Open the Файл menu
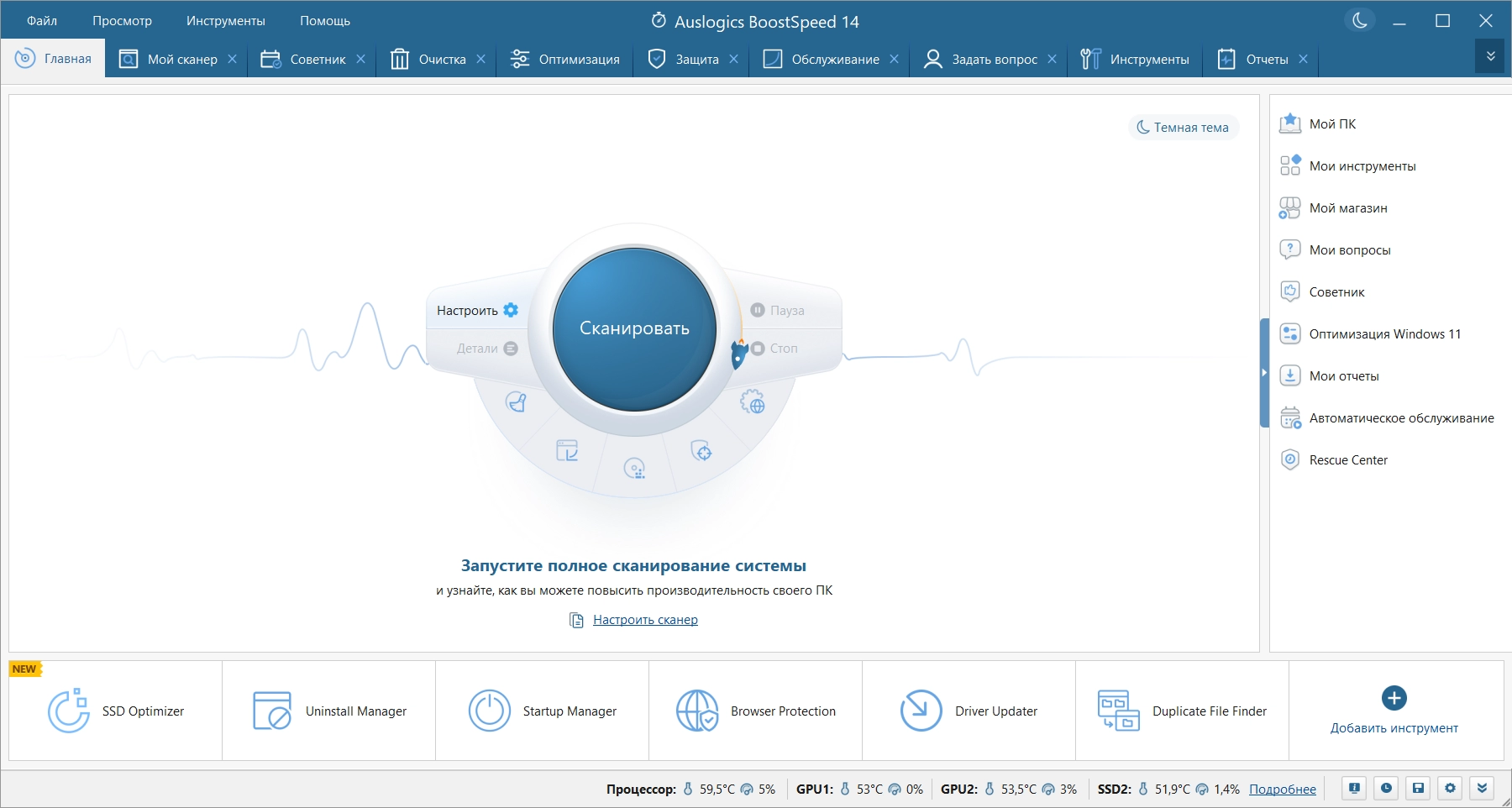This screenshot has height=808, width=1512. [42, 21]
